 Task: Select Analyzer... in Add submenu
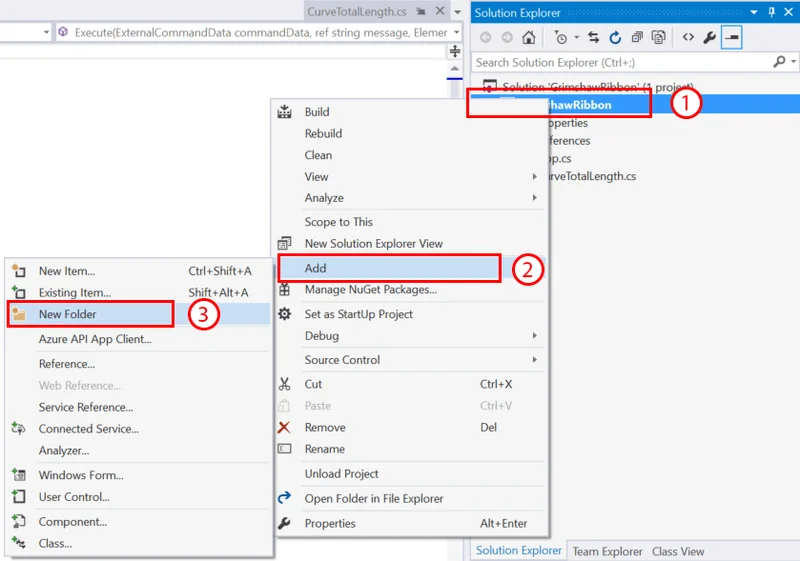pyautogui.click(x=138, y=451)
